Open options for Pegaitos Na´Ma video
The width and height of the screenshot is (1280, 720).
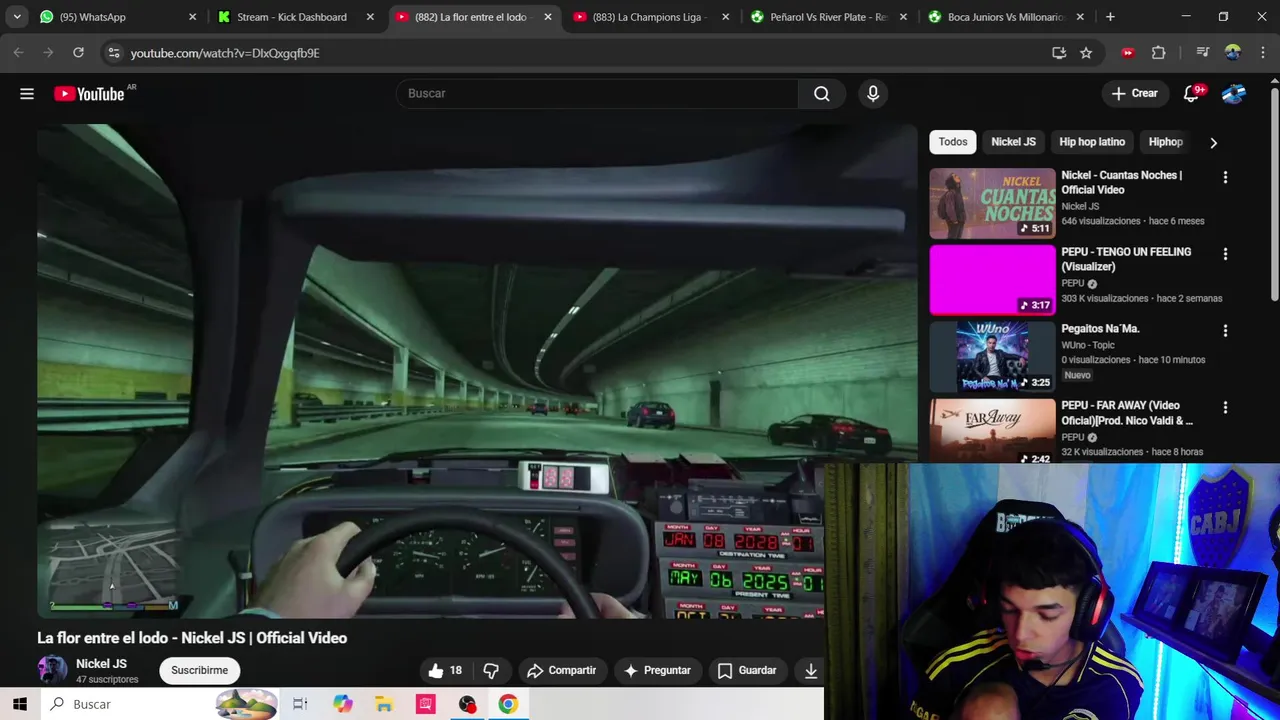point(1225,331)
